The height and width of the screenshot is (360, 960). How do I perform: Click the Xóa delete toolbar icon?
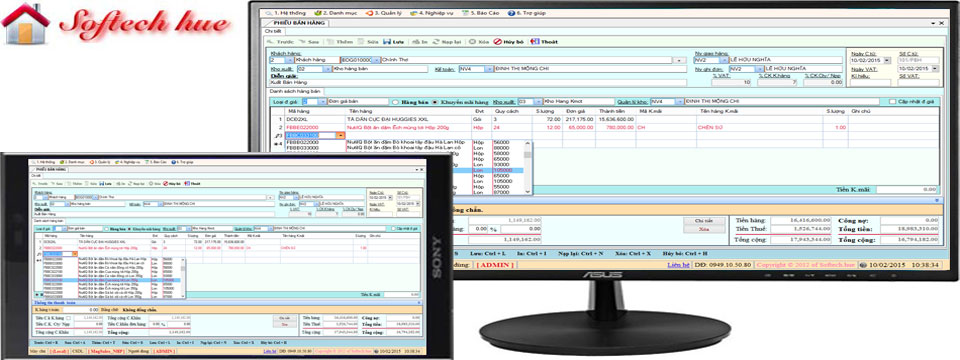[x=472, y=42]
